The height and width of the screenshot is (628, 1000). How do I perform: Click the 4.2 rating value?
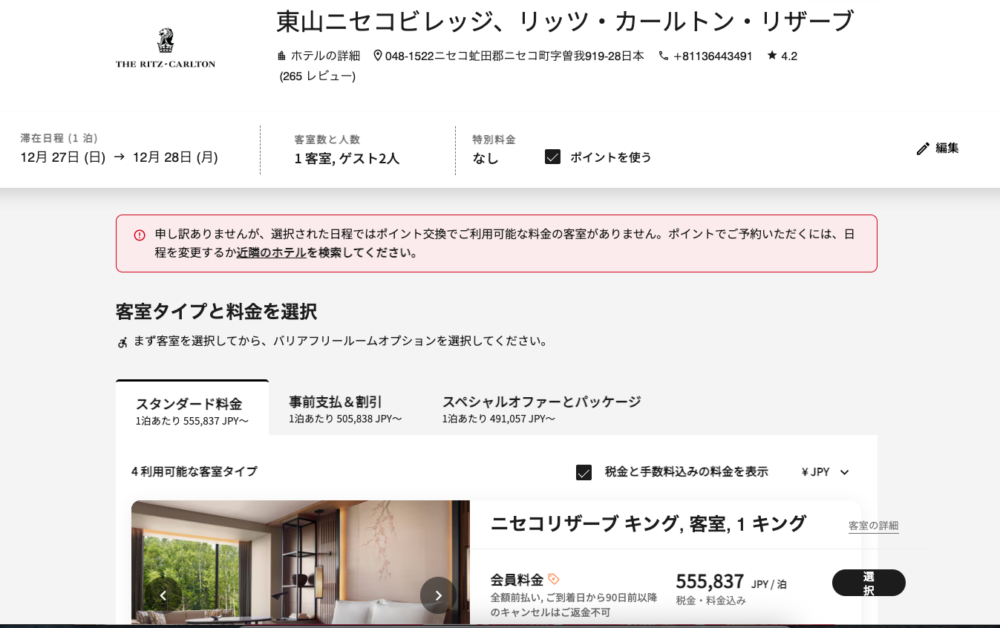(789, 56)
